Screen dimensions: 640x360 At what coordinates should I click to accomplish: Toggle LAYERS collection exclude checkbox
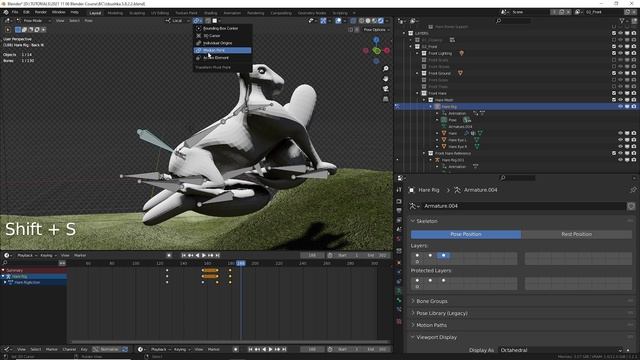pyautogui.click(x=614, y=33)
